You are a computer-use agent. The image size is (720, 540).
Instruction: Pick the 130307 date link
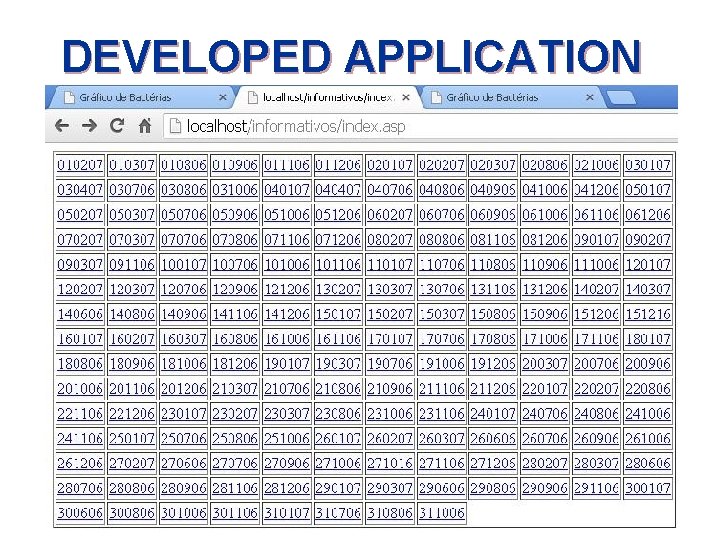tap(390, 289)
